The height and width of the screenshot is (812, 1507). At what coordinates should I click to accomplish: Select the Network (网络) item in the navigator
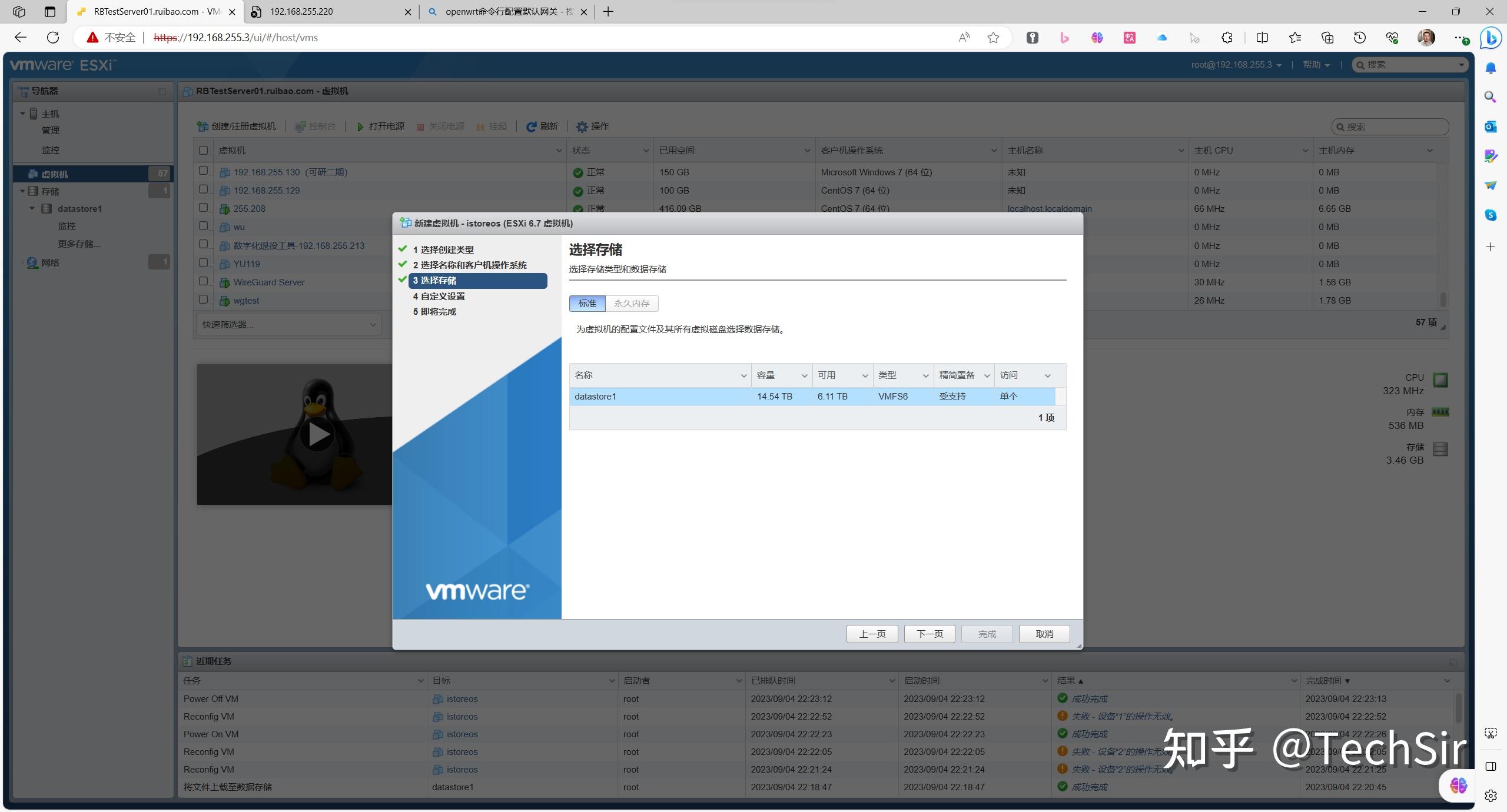[50, 262]
